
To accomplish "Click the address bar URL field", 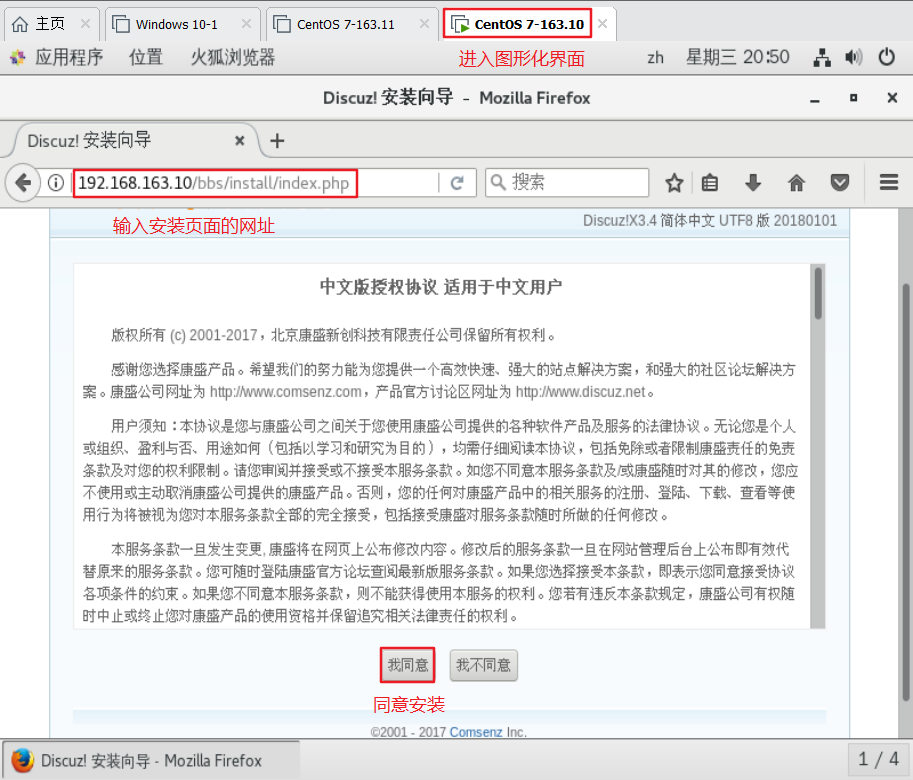I will 256,183.
